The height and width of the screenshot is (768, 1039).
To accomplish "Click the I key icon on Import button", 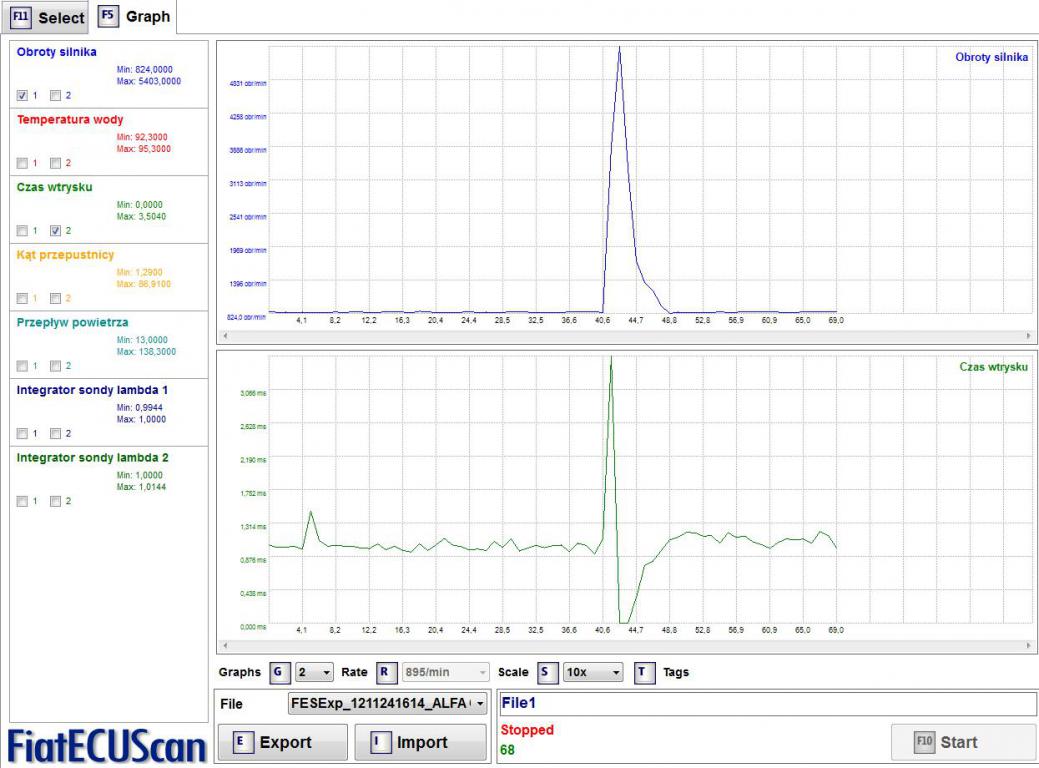I will pyautogui.click(x=380, y=742).
